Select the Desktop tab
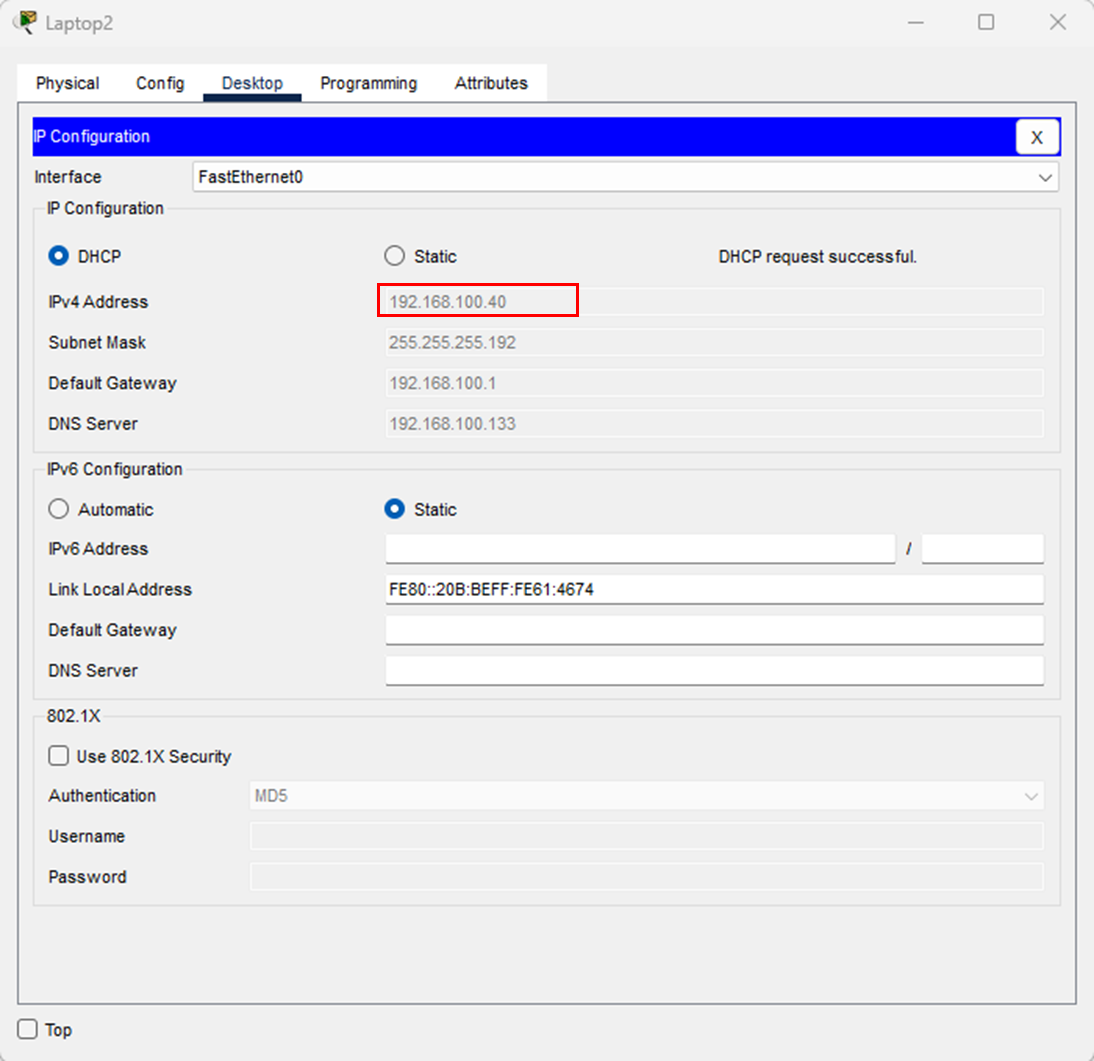Viewport: 1094px width, 1061px height. coord(252,83)
